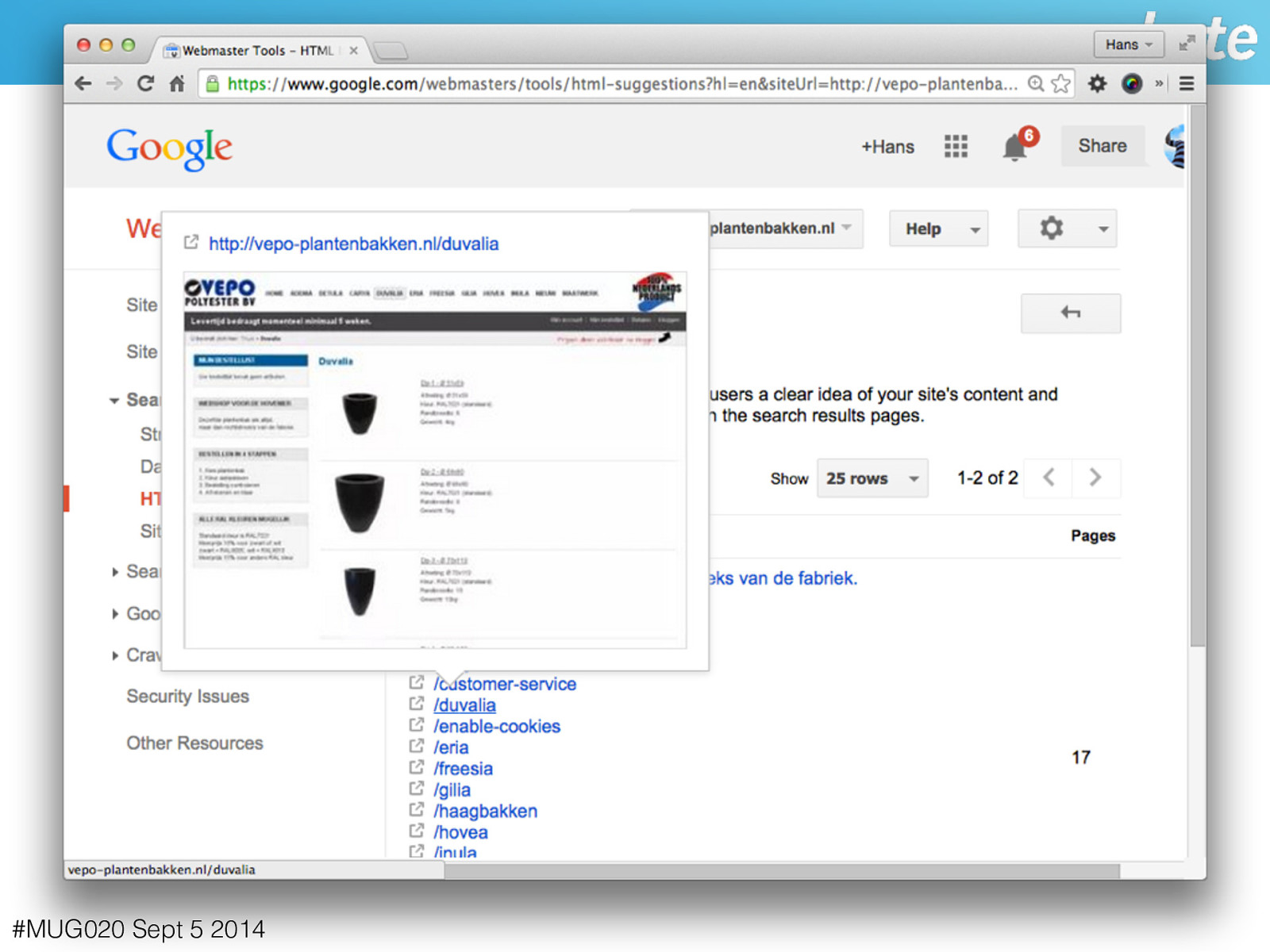Click the zoom magnifier icon in address bar
This screenshot has height=952, width=1270.
click(1036, 83)
